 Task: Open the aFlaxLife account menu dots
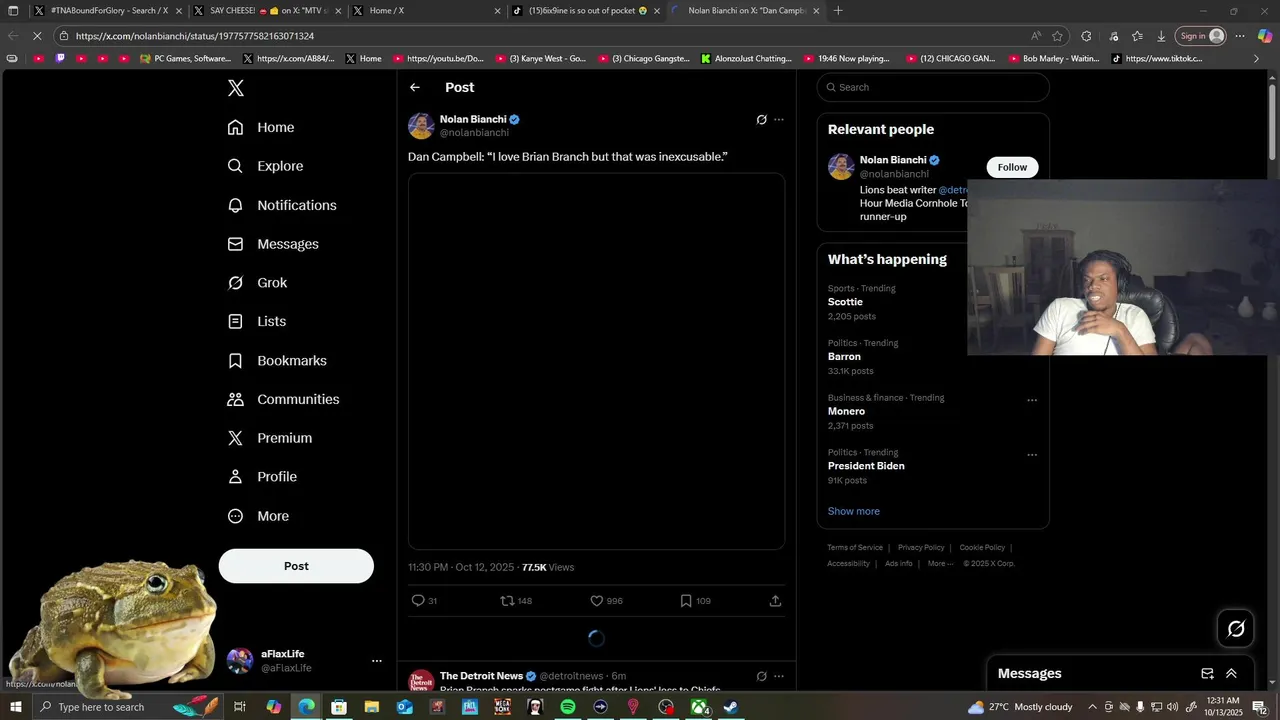(377, 661)
